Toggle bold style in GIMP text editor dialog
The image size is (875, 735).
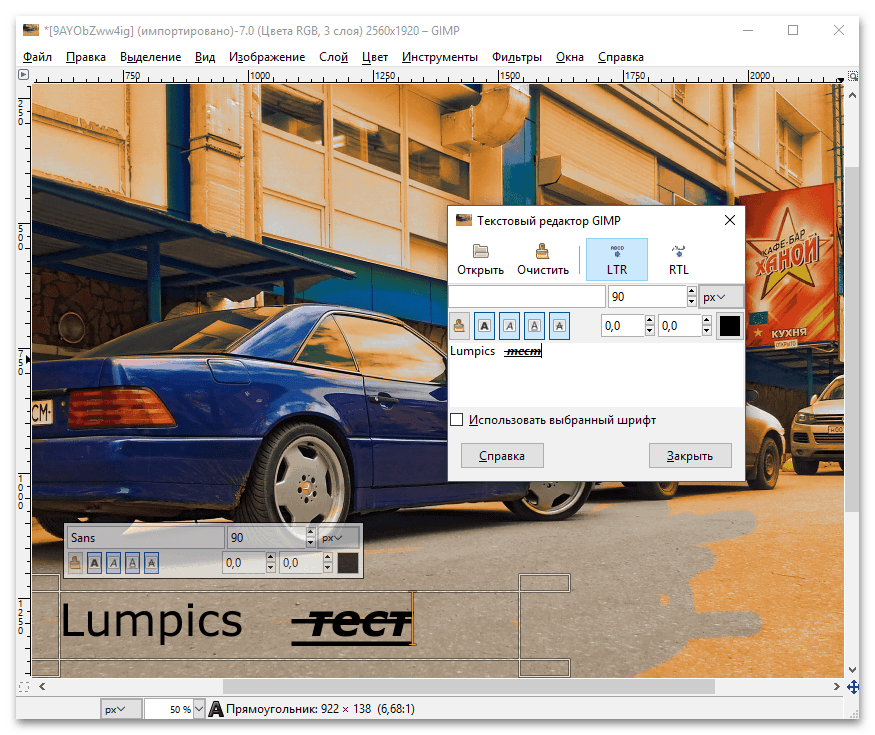tap(484, 325)
